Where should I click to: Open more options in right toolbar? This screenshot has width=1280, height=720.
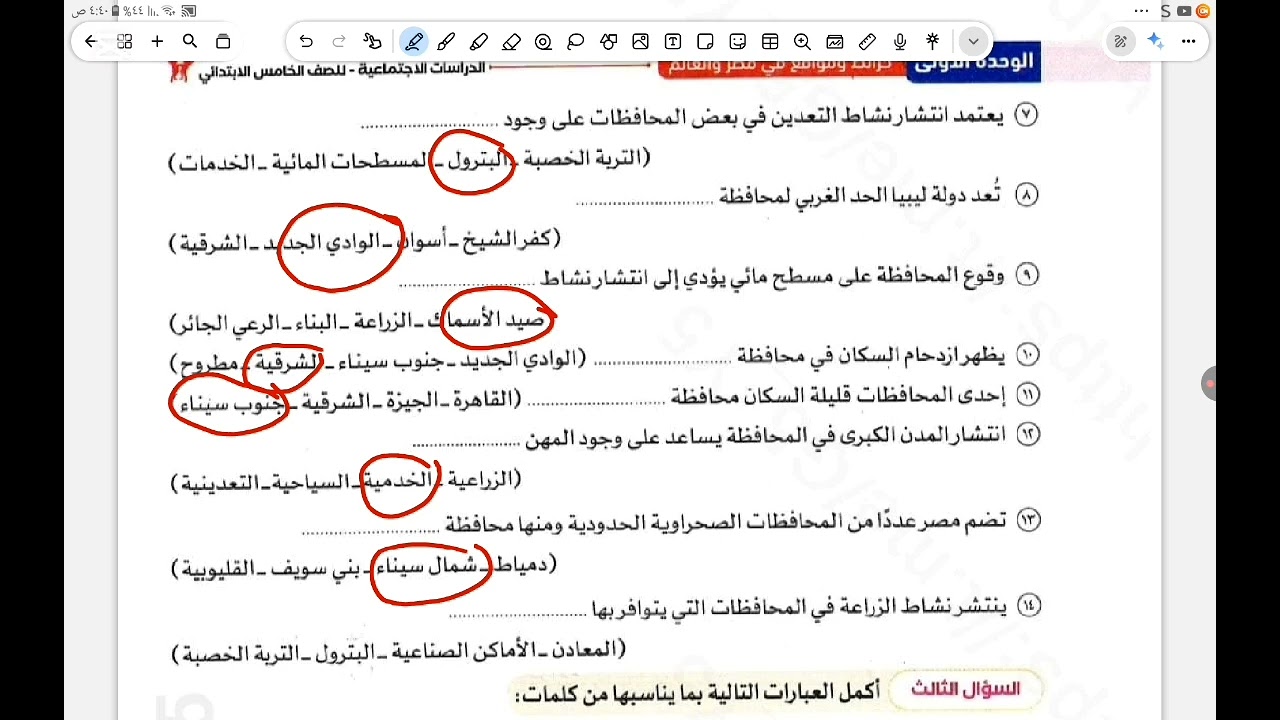(1188, 42)
